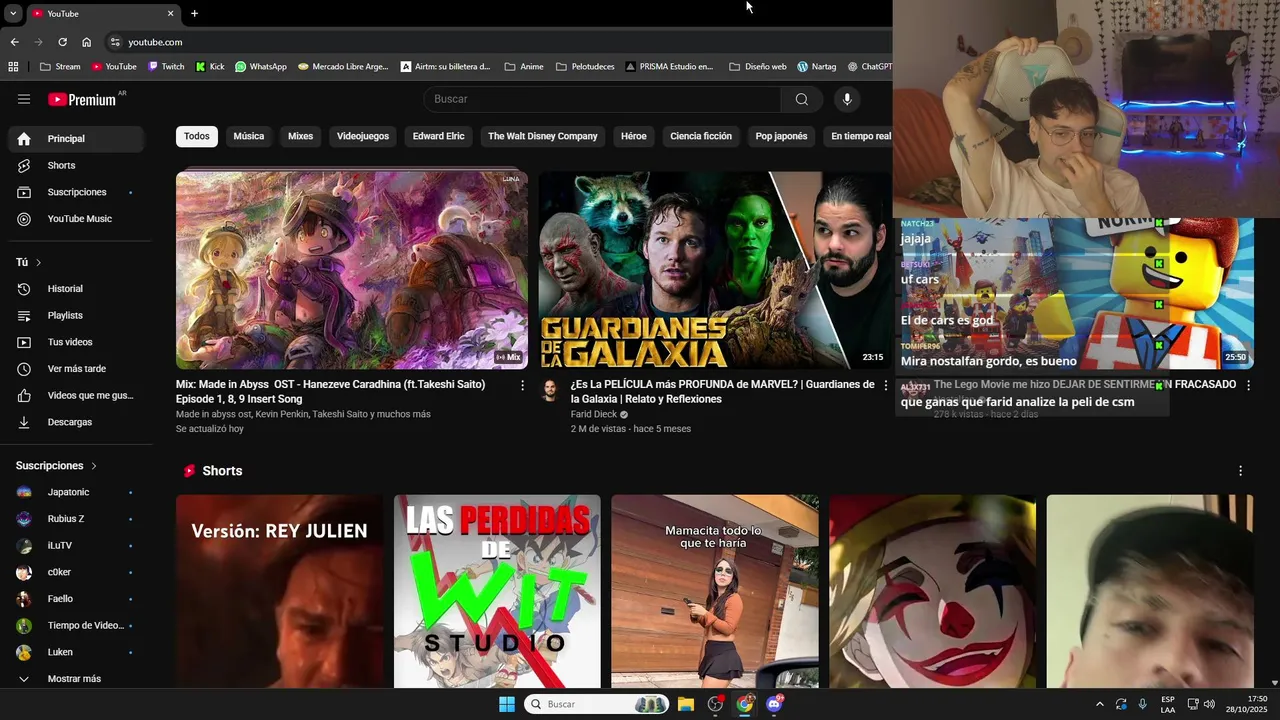1280x720 pixels.
Task: Open the YouTube bookmark in bookmarks bar
Action: (x=114, y=67)
